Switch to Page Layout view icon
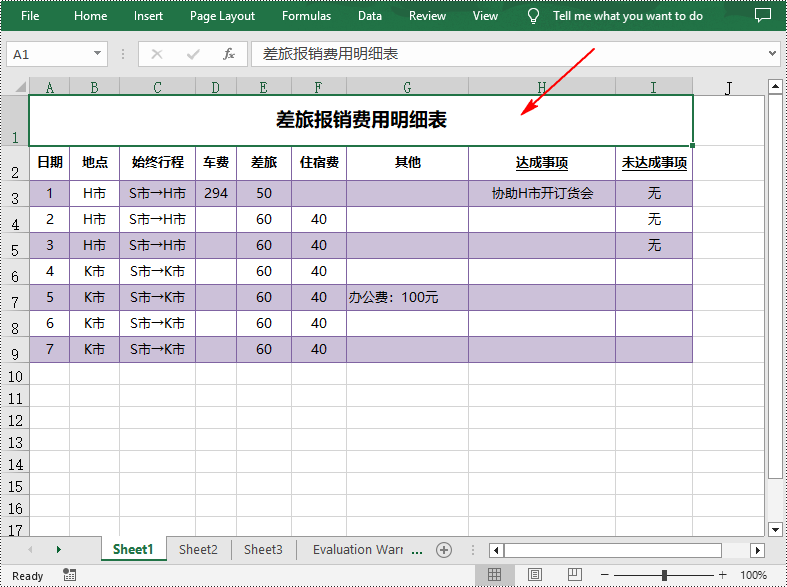This screenshot has height=587, width=787. coord(535,575)
